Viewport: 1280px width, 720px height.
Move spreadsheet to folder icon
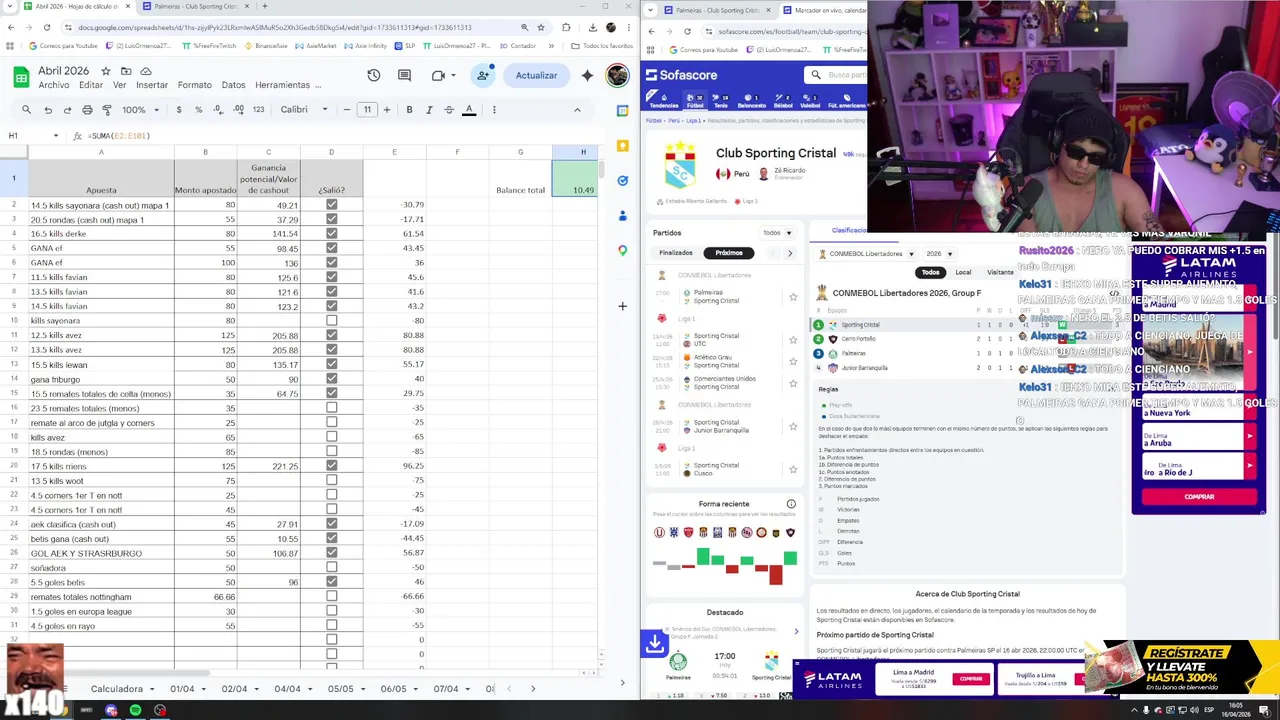(126, 71)
